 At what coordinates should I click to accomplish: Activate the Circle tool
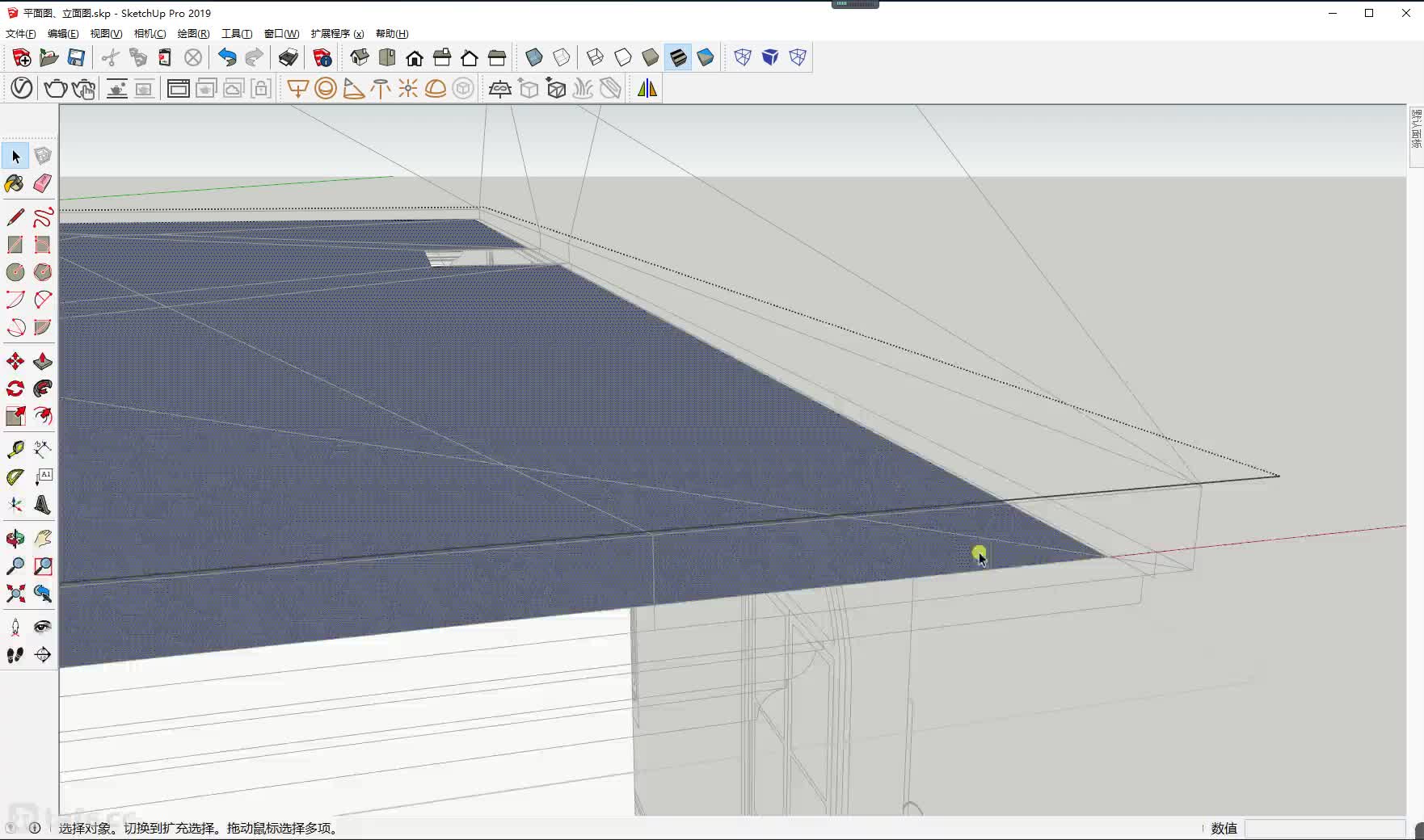pyautogui.click(x=15, y=272)
